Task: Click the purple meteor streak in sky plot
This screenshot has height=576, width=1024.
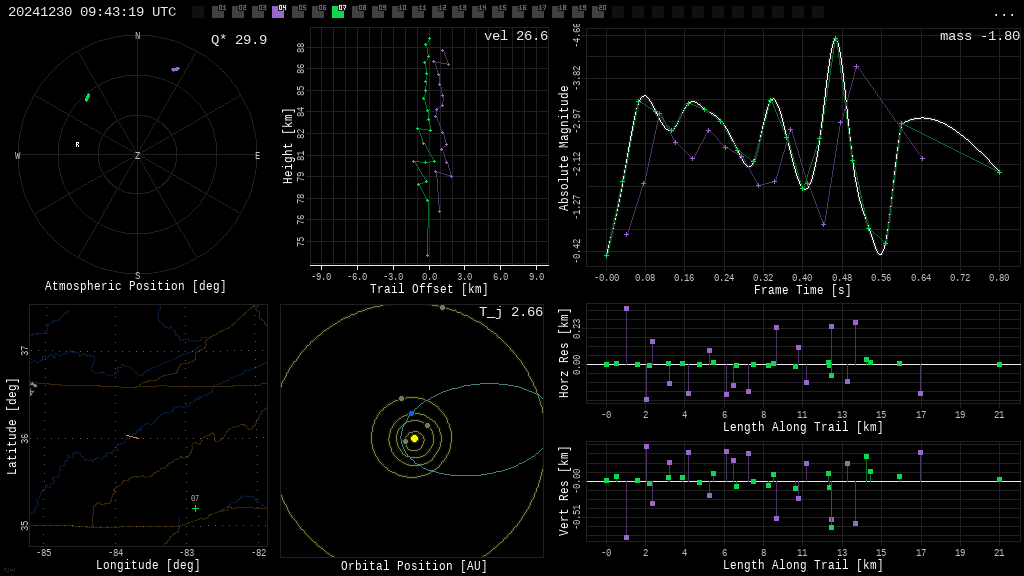Action: pos(175,69)
